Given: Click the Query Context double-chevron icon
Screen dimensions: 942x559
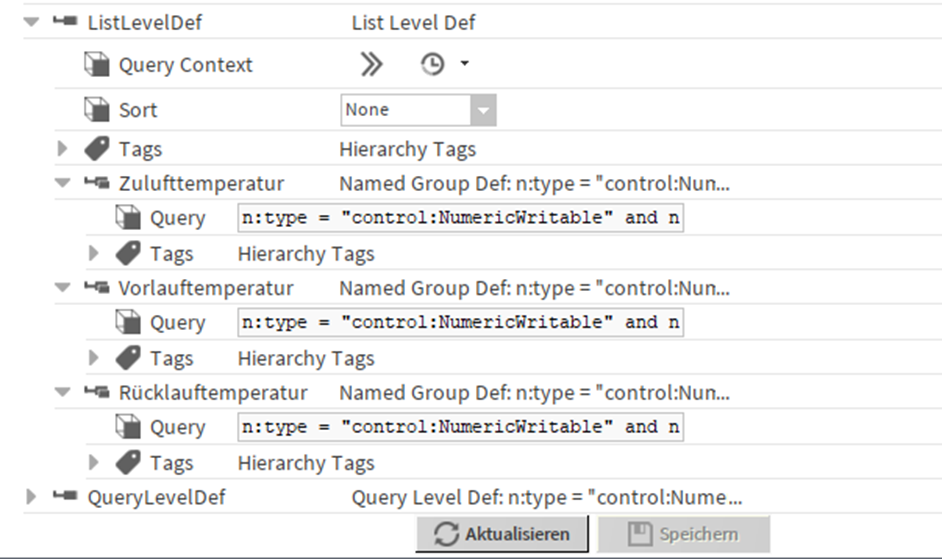Looking at the screenshot, I should click(371, 64).
